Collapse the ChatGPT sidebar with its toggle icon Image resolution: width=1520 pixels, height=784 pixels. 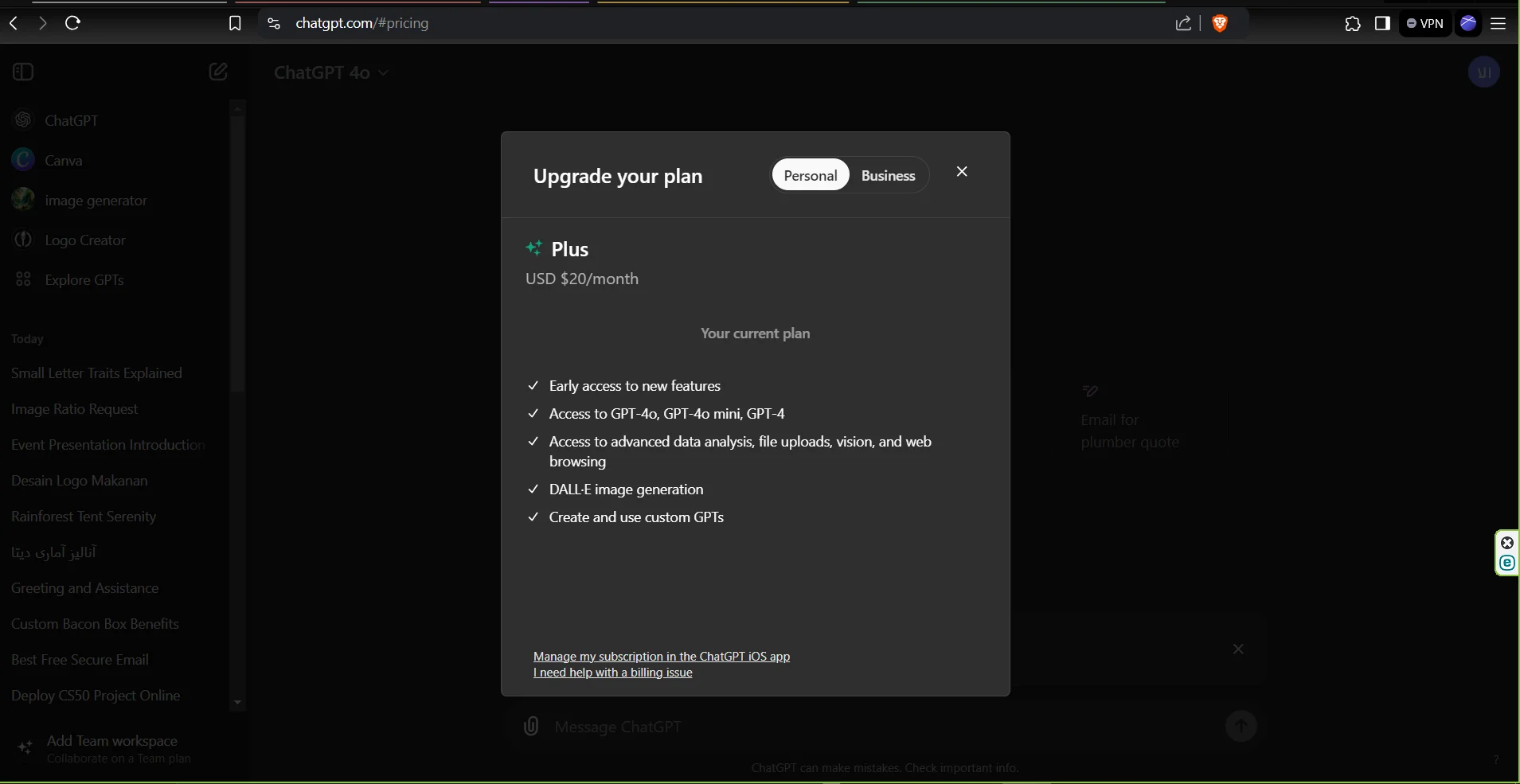[23, 72]
